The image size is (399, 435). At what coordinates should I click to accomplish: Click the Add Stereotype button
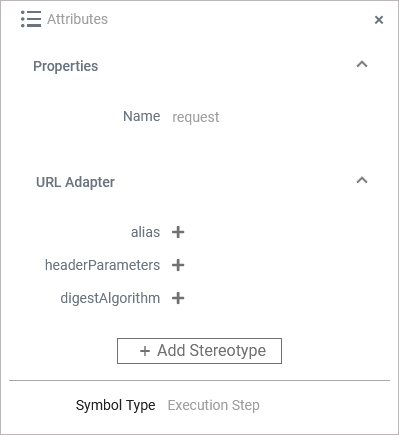coord(199,351)
